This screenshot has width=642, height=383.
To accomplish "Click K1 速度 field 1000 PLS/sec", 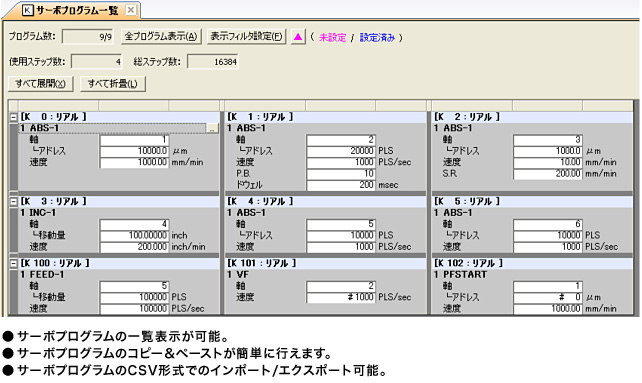I will click(341, 162).
